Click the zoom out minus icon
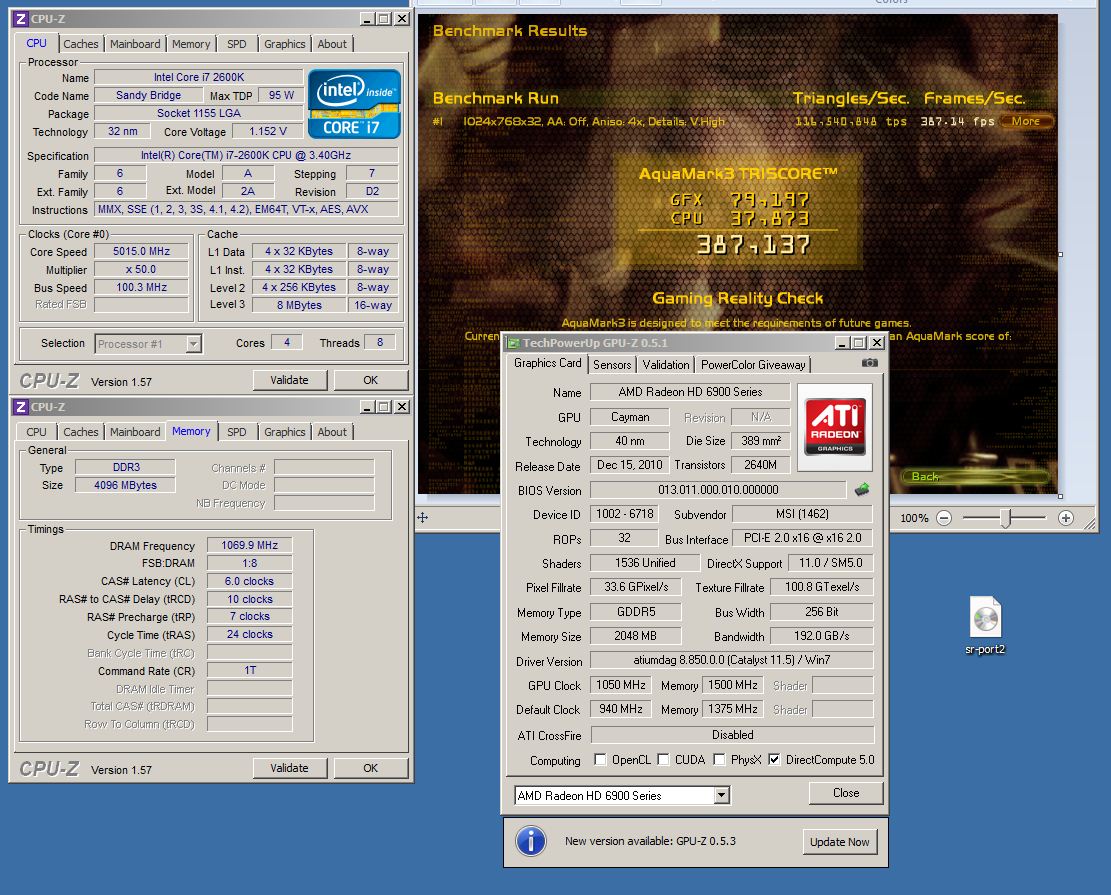This screenshot has width=1111, height=895. pos(943,518)
